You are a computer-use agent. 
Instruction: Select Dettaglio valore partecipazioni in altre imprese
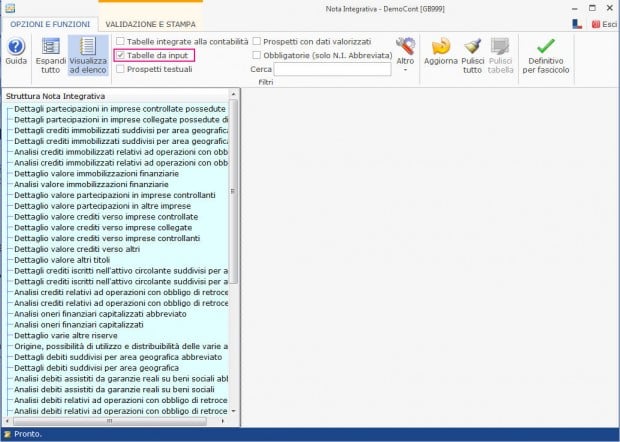click(102, 206)
